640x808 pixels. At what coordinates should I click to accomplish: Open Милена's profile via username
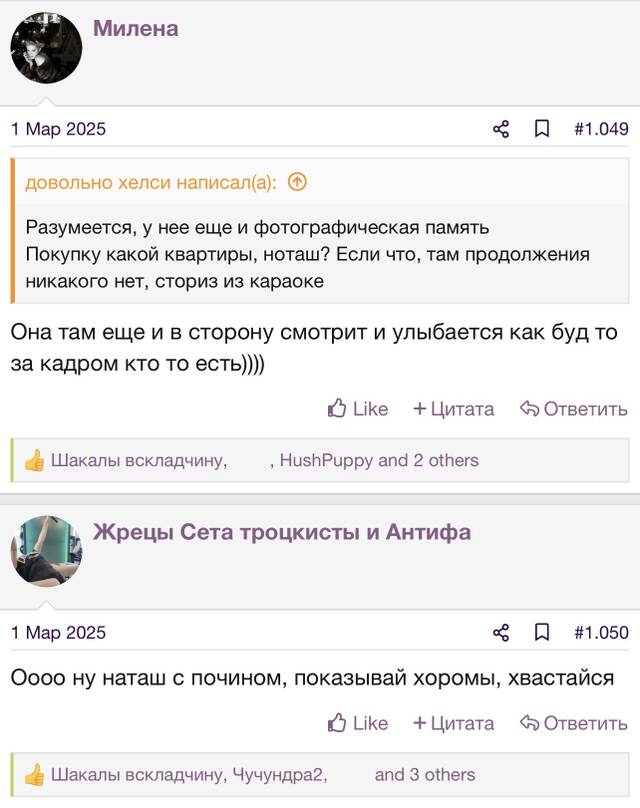[136, 28]
